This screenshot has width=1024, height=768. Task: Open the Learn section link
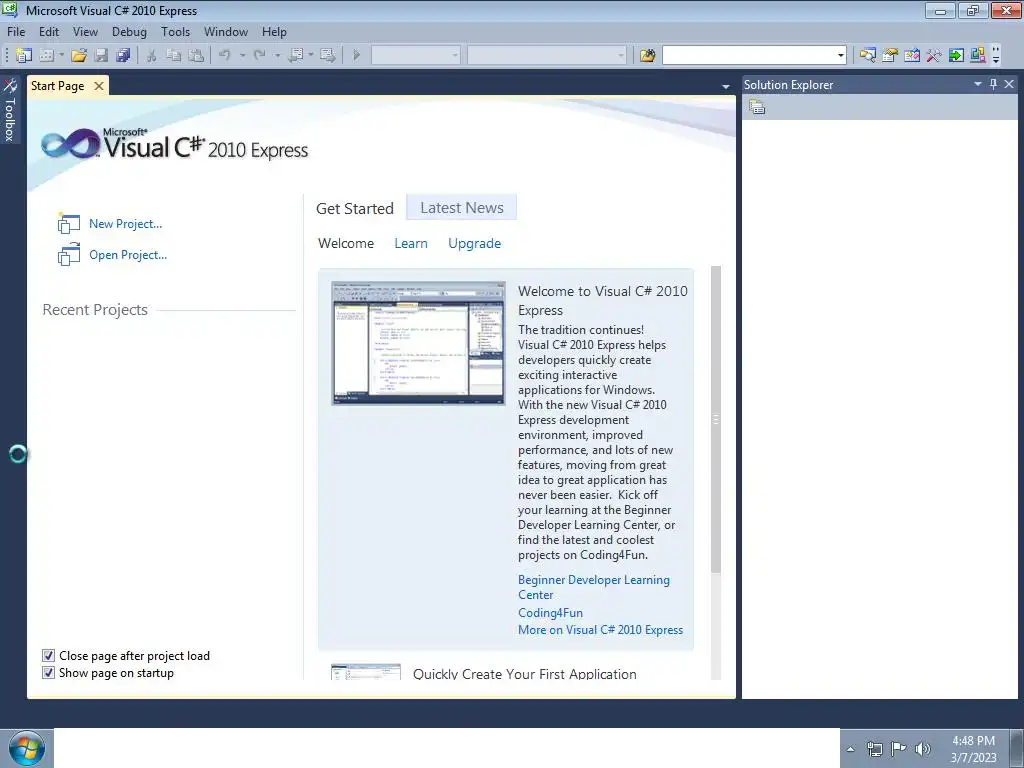pos(411,243)
